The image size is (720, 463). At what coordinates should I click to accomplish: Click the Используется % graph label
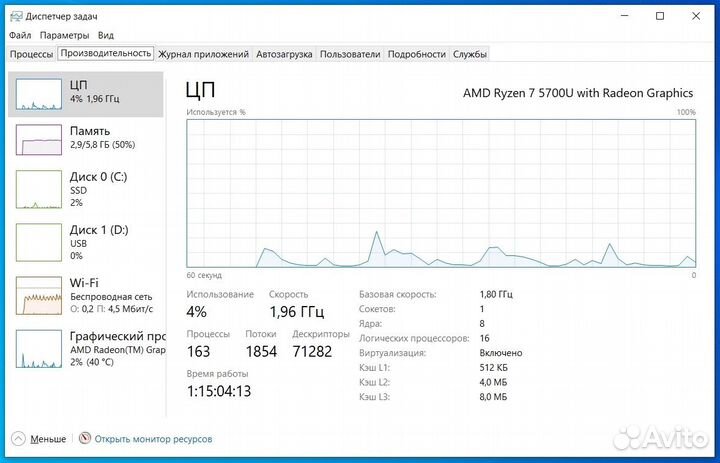pos(216,112)
